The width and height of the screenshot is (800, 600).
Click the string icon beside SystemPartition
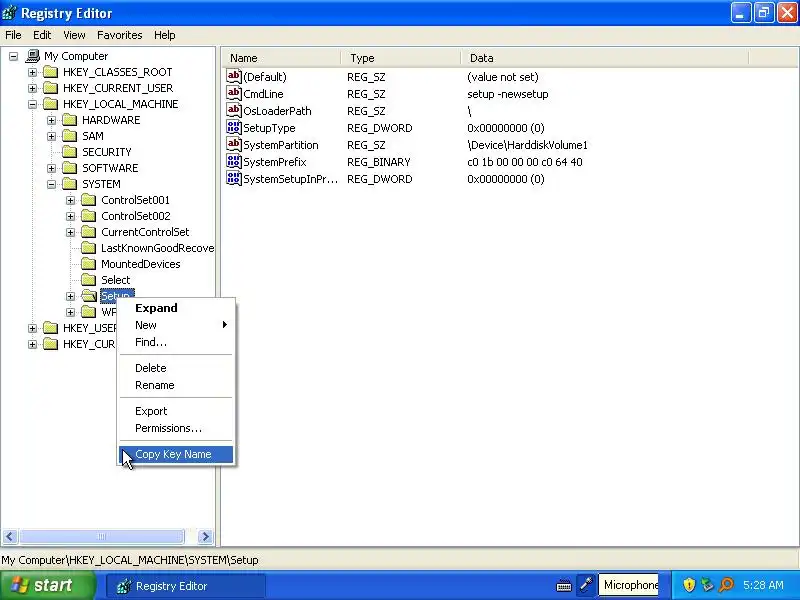tap(234, 144)
